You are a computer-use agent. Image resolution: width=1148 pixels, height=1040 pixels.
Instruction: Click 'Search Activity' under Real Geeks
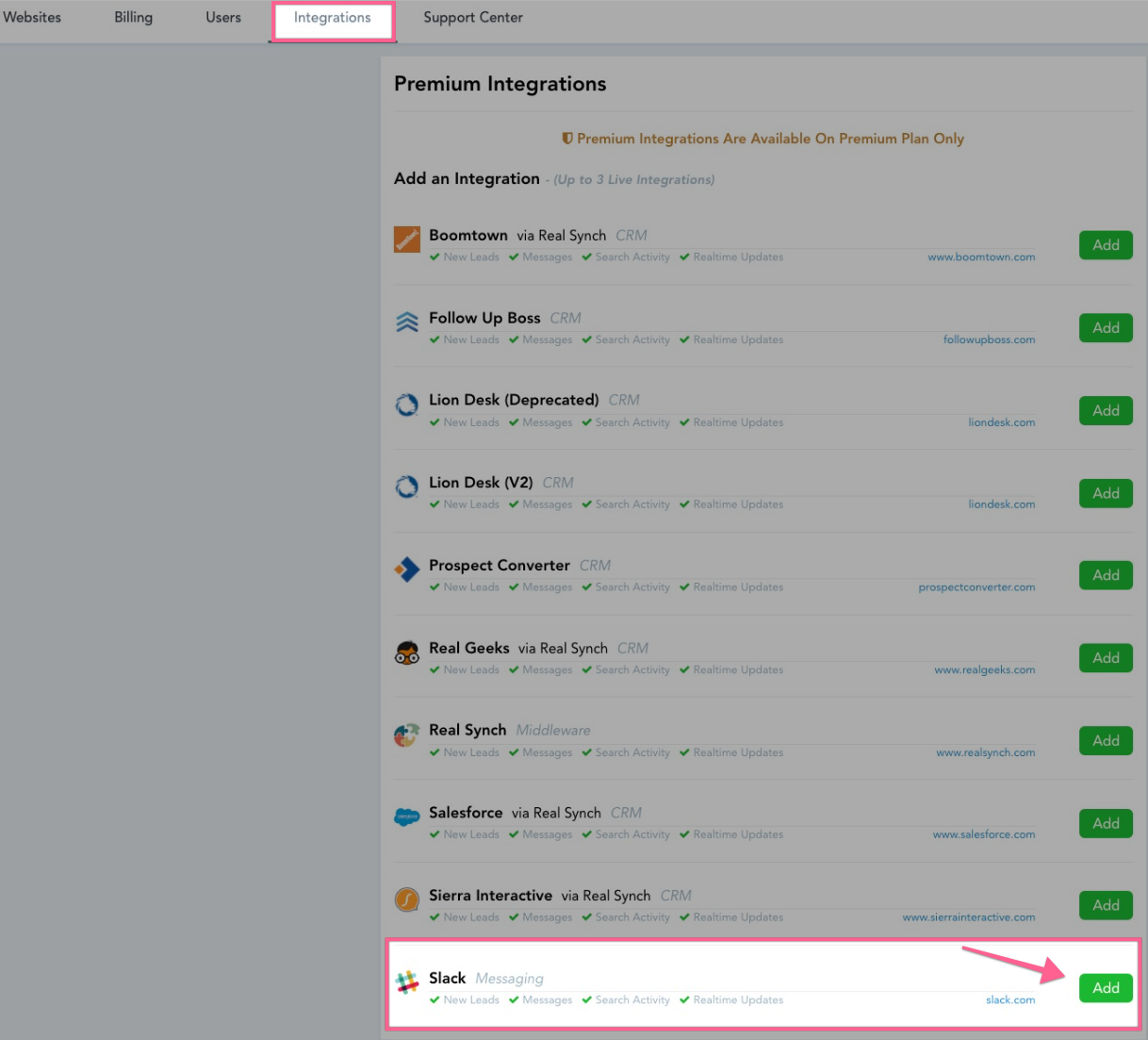click(x=632, y=670)
